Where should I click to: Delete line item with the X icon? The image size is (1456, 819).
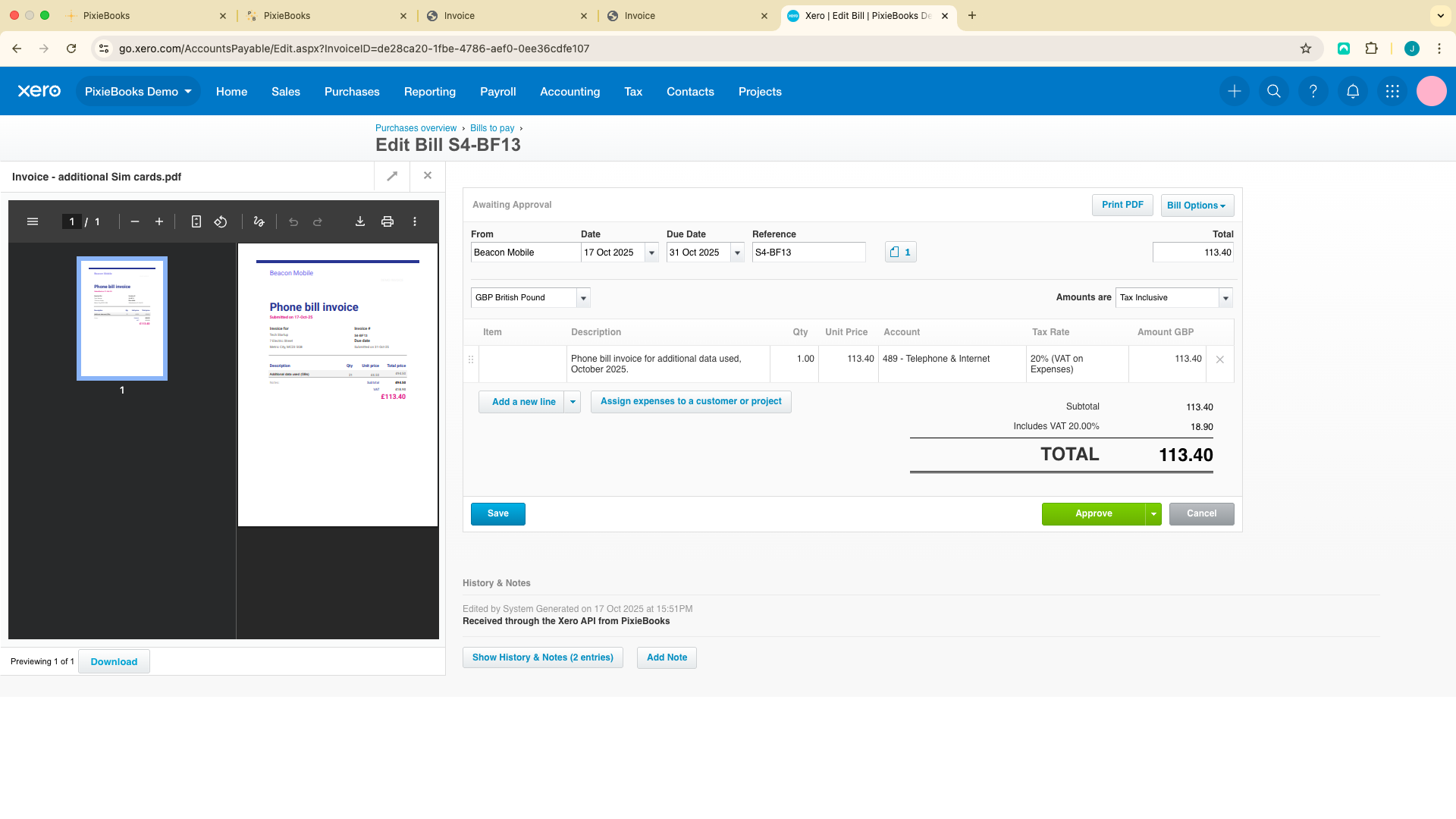tap(1220, 359)
